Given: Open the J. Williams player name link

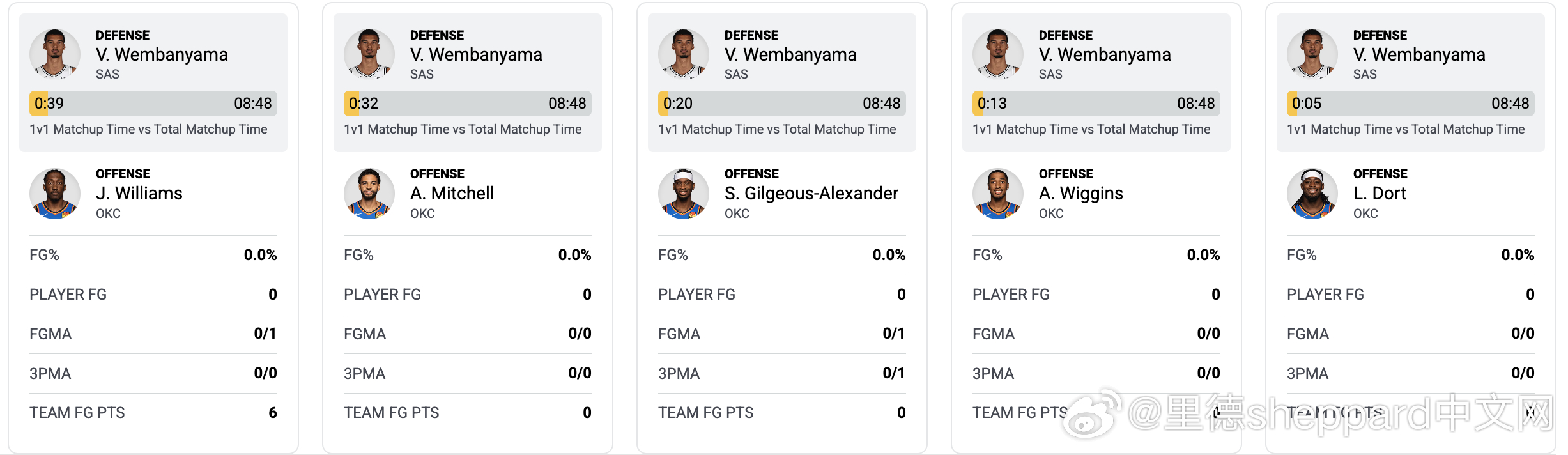Looking at the screenshot, I should [x=139, y=193].
